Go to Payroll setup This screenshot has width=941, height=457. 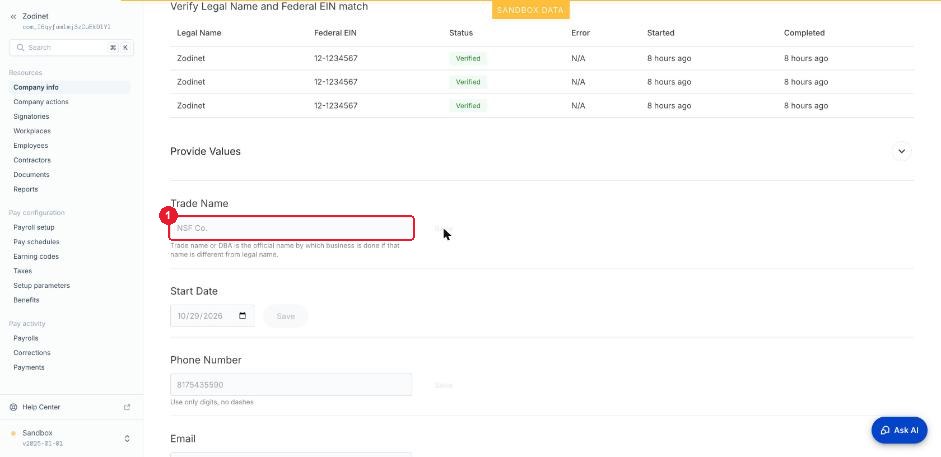34,227
